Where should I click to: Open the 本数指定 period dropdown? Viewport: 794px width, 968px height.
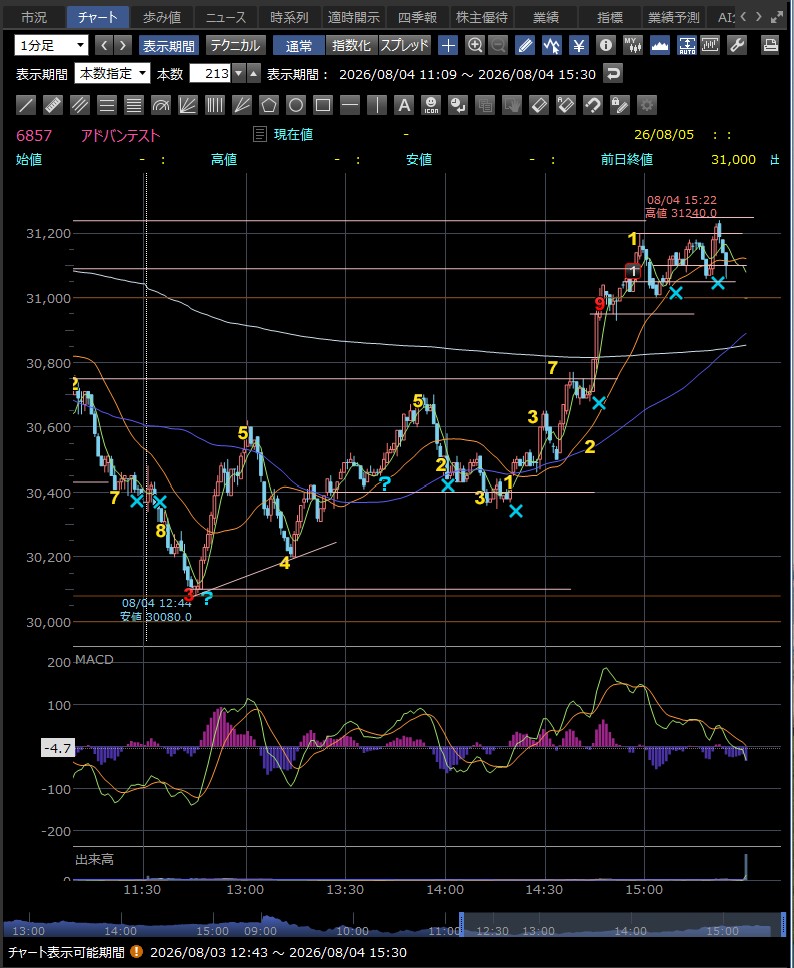(x=112, y=73)
